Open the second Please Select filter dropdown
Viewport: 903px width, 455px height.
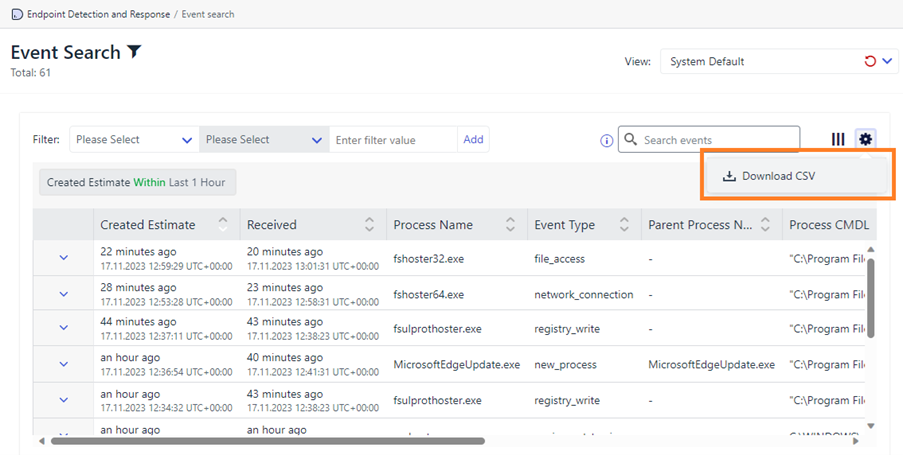(x=264, y=139)
